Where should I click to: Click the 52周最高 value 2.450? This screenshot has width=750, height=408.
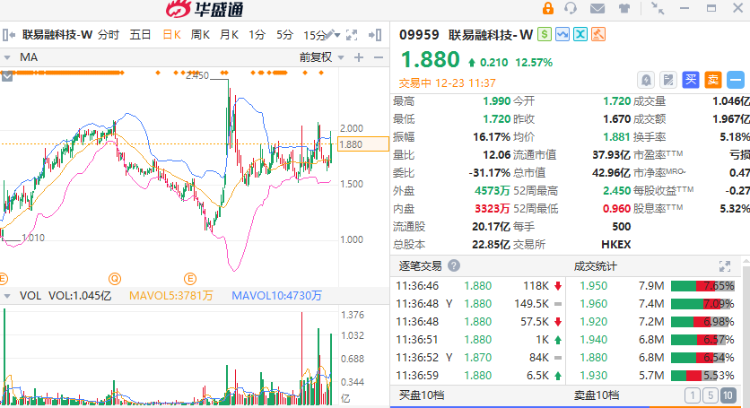[617, 191]
